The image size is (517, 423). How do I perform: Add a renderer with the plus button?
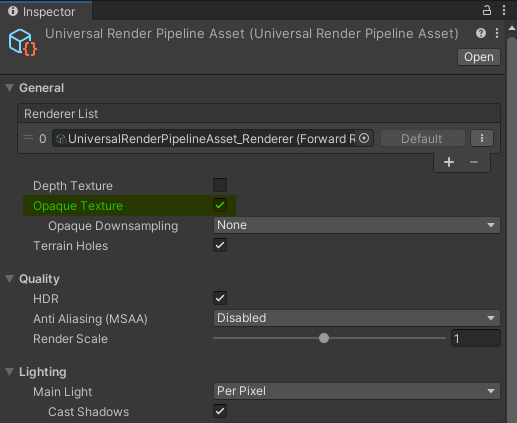coord(449,162)
